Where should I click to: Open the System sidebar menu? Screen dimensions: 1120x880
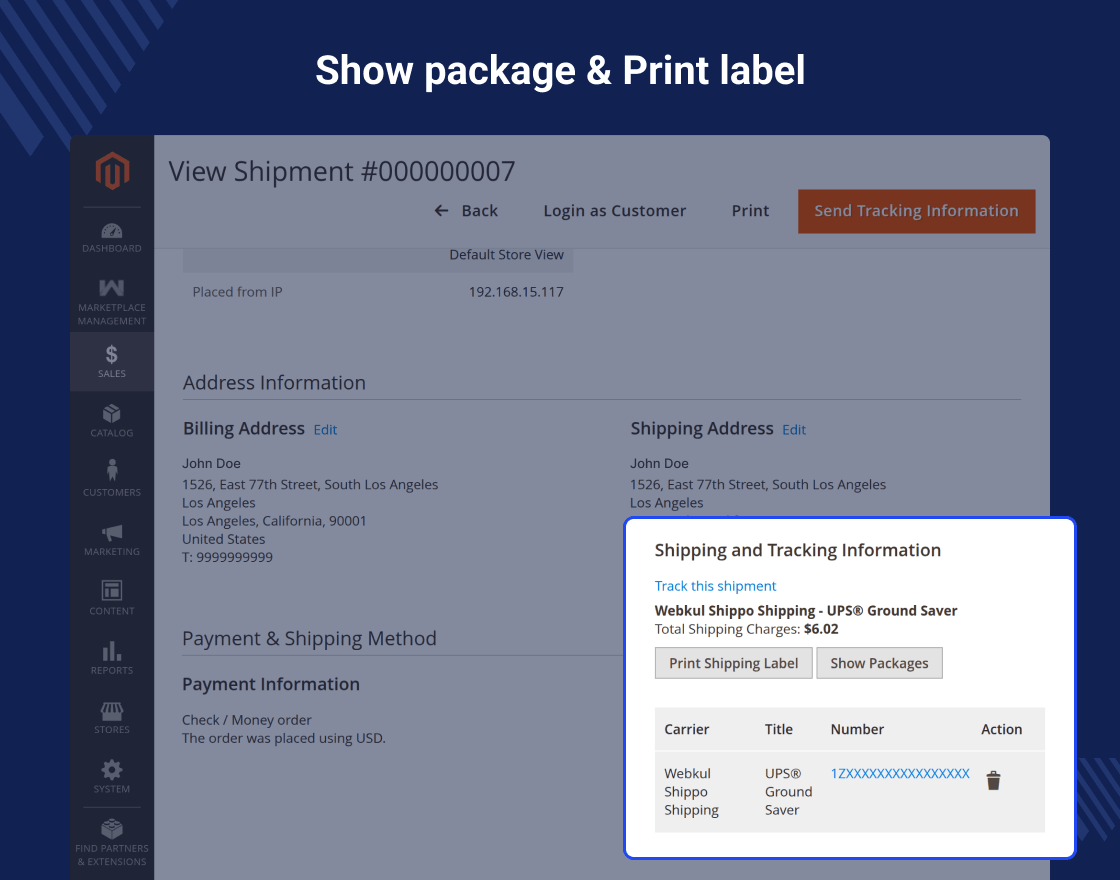[x=111, y=776]
